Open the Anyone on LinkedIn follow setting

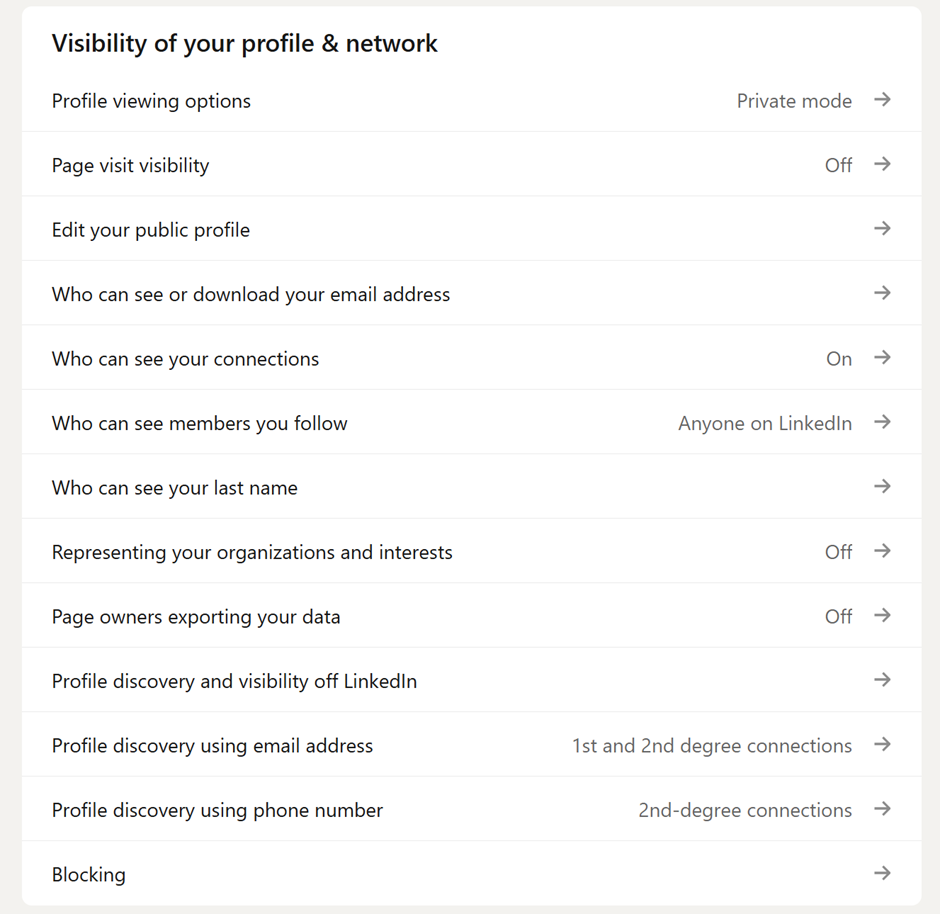coord(765,424)
